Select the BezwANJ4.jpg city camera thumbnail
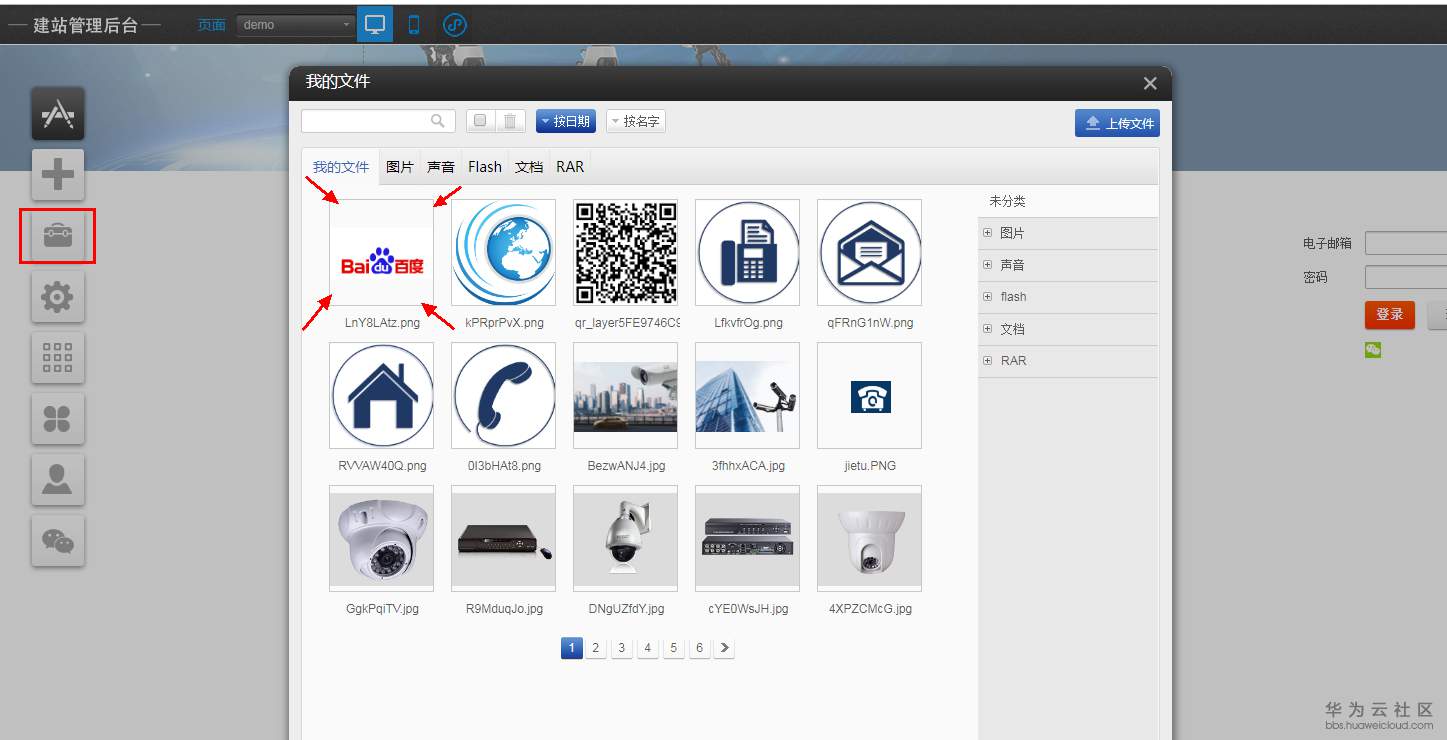Screen dimensions: 1447x740 click(625, 395)
